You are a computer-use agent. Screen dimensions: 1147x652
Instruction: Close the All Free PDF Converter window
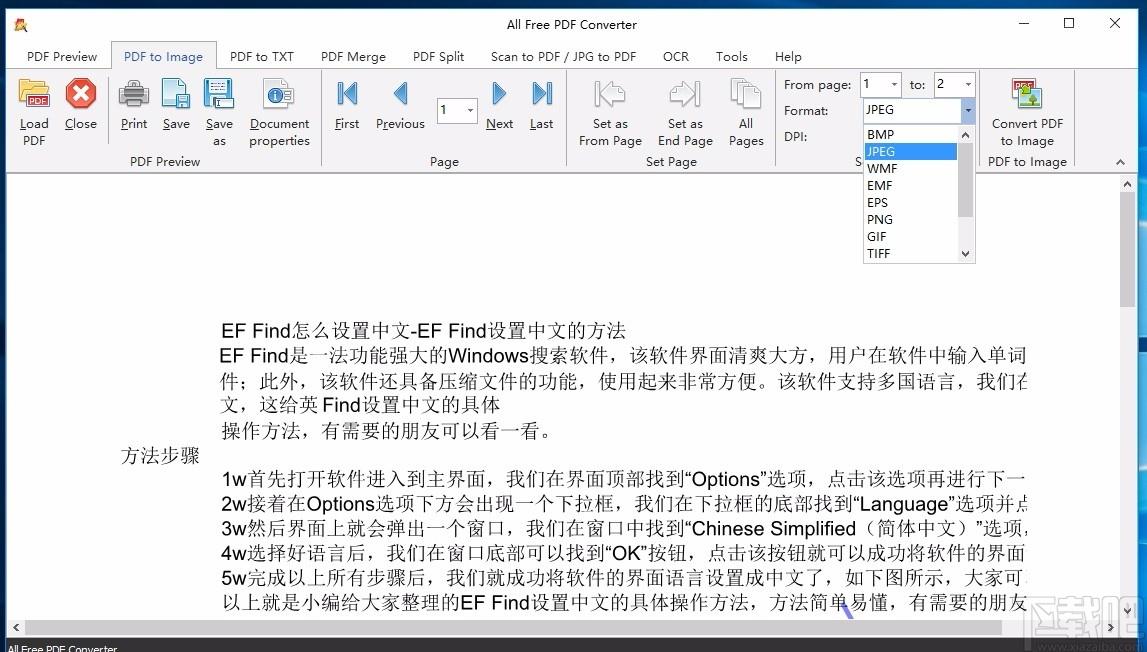point(1114,23)
